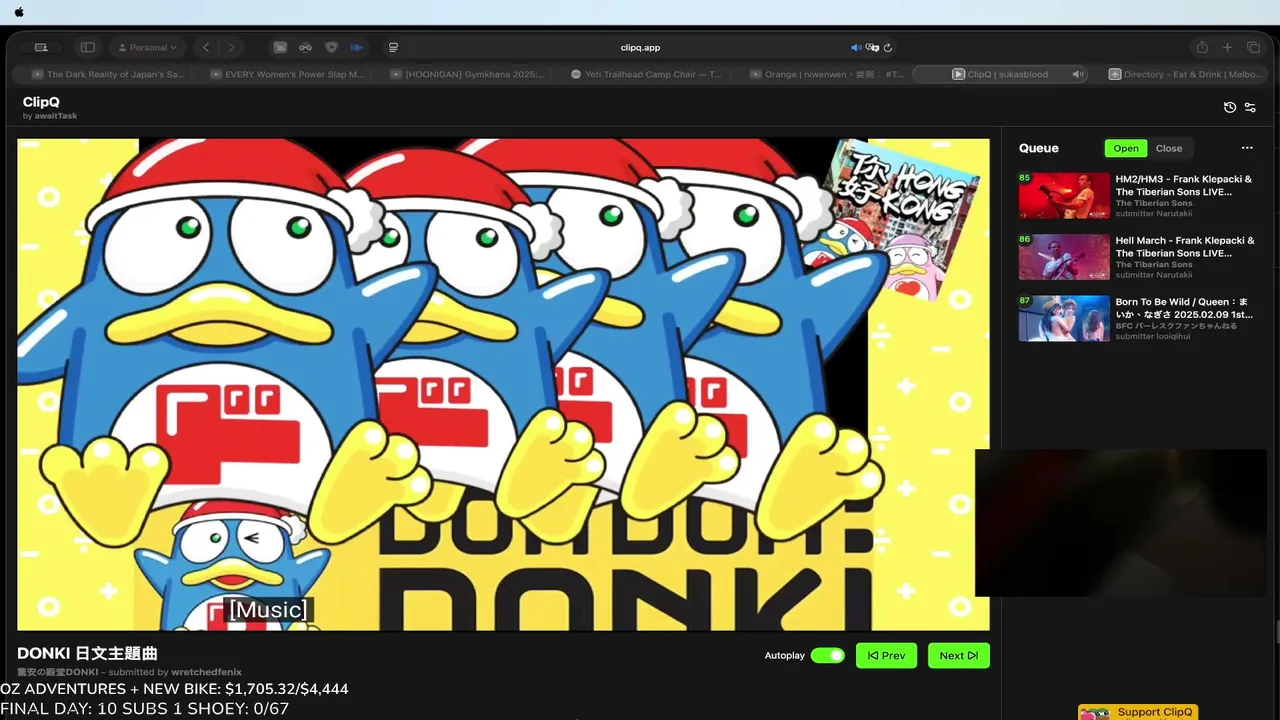This screenshot has height=720, width=1280.
Task: Switch to 'Directory - Eat & Drink' tab
Action: 1184,74
